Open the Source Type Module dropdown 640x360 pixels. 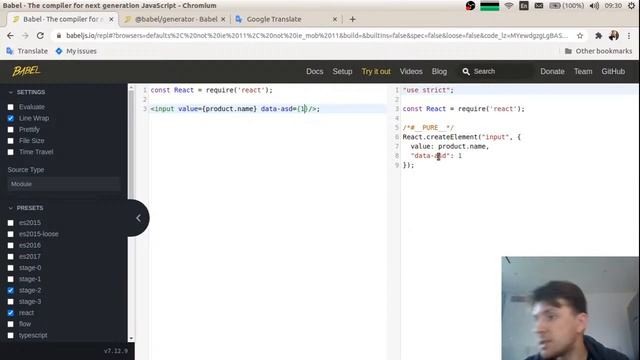tap(64, 184)
